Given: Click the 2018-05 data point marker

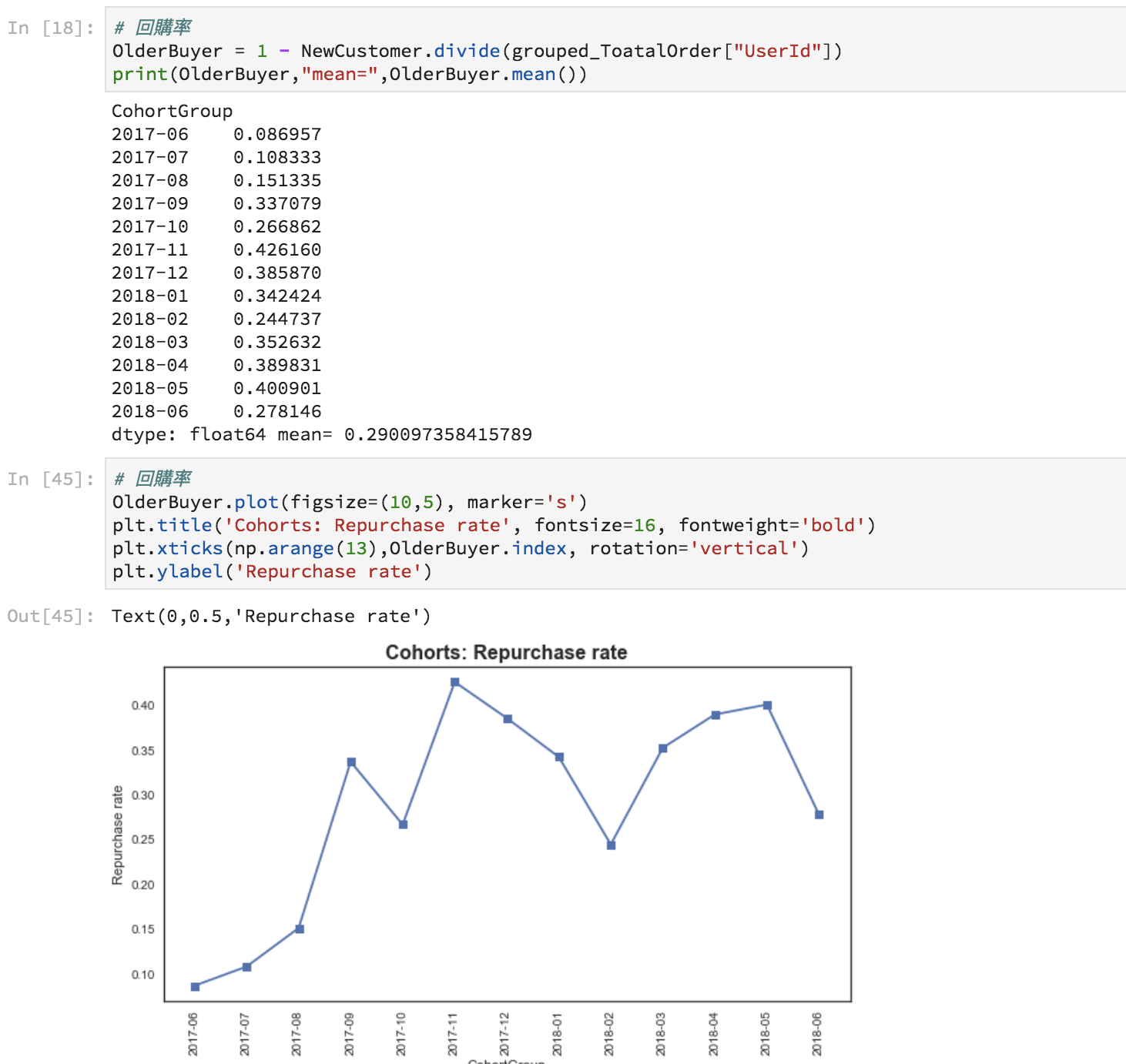Looking at the screenshot, I should pos(767,705).
